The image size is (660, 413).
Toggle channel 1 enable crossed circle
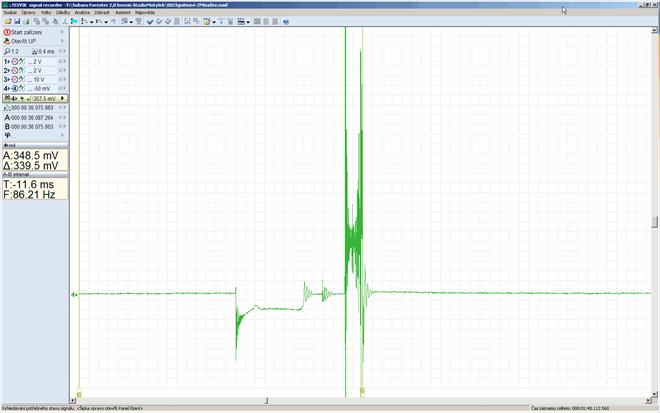[15, 61]
